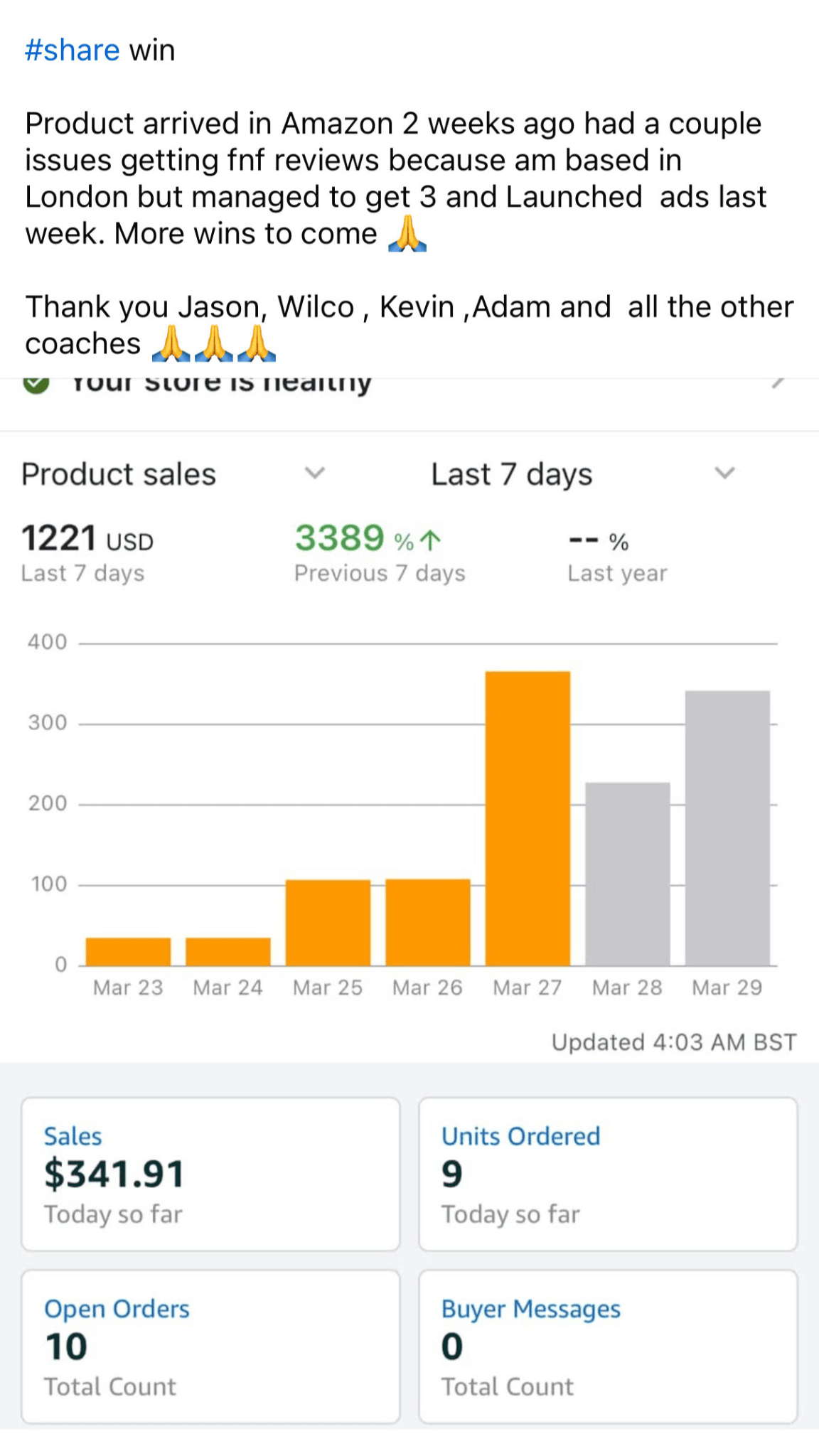Image resolution: width=819 pixels, height=1456 pixels.
Task: Open store health details arrow
Action: click(778, 382)
